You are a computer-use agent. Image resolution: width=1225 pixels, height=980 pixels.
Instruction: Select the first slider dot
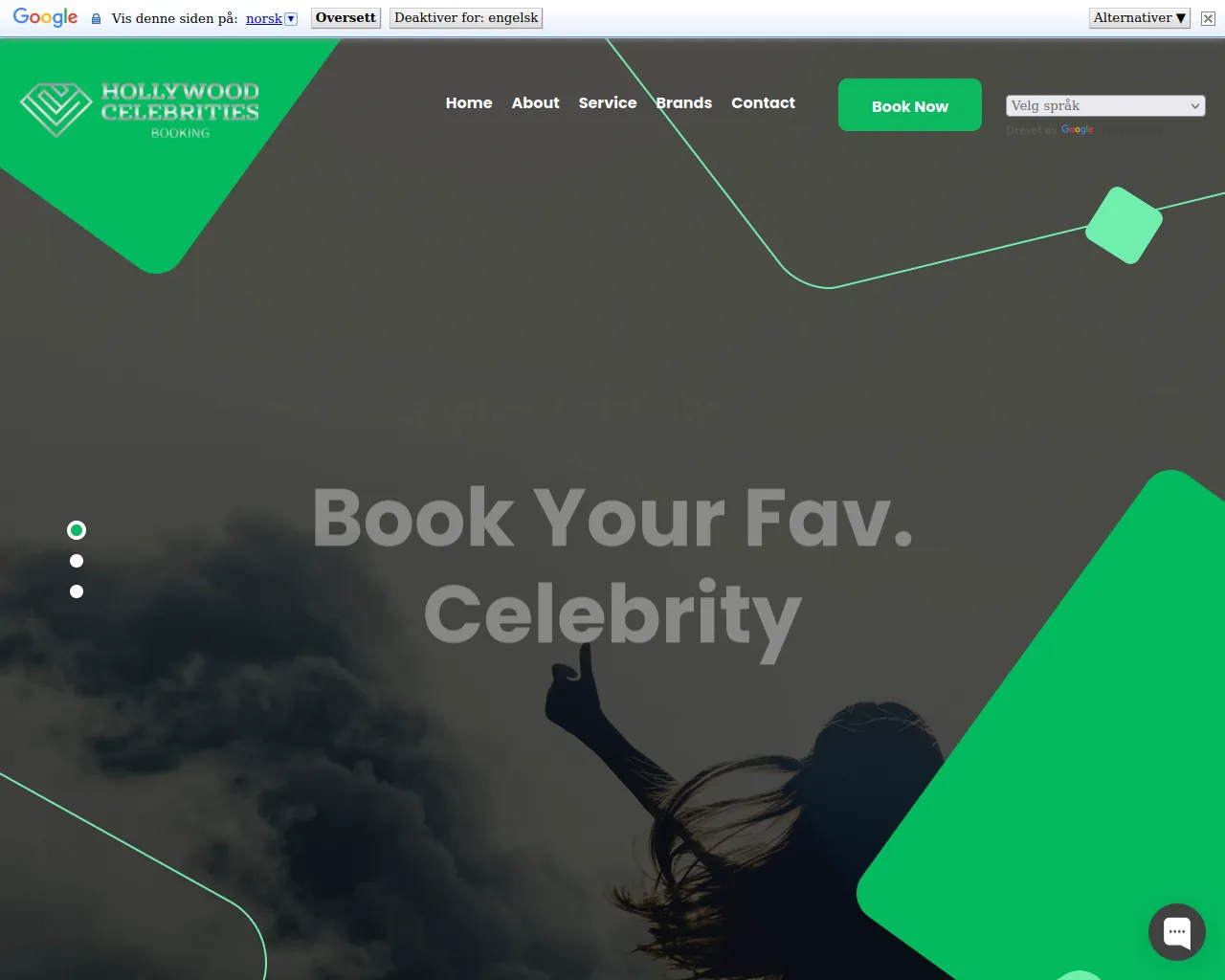[x=77, y=530]
